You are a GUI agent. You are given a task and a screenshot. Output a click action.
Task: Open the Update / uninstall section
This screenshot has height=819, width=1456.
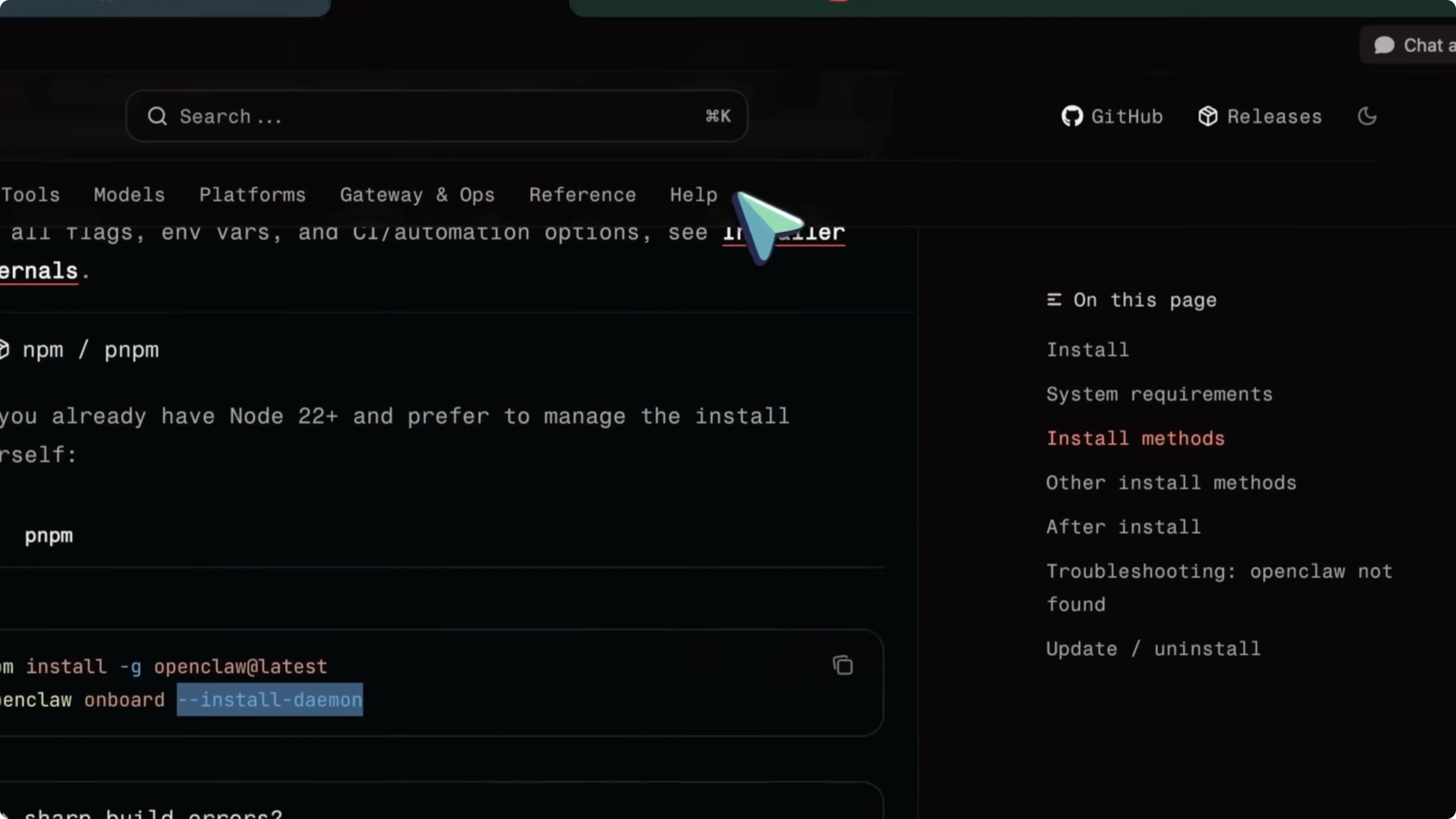(1153, 648)
